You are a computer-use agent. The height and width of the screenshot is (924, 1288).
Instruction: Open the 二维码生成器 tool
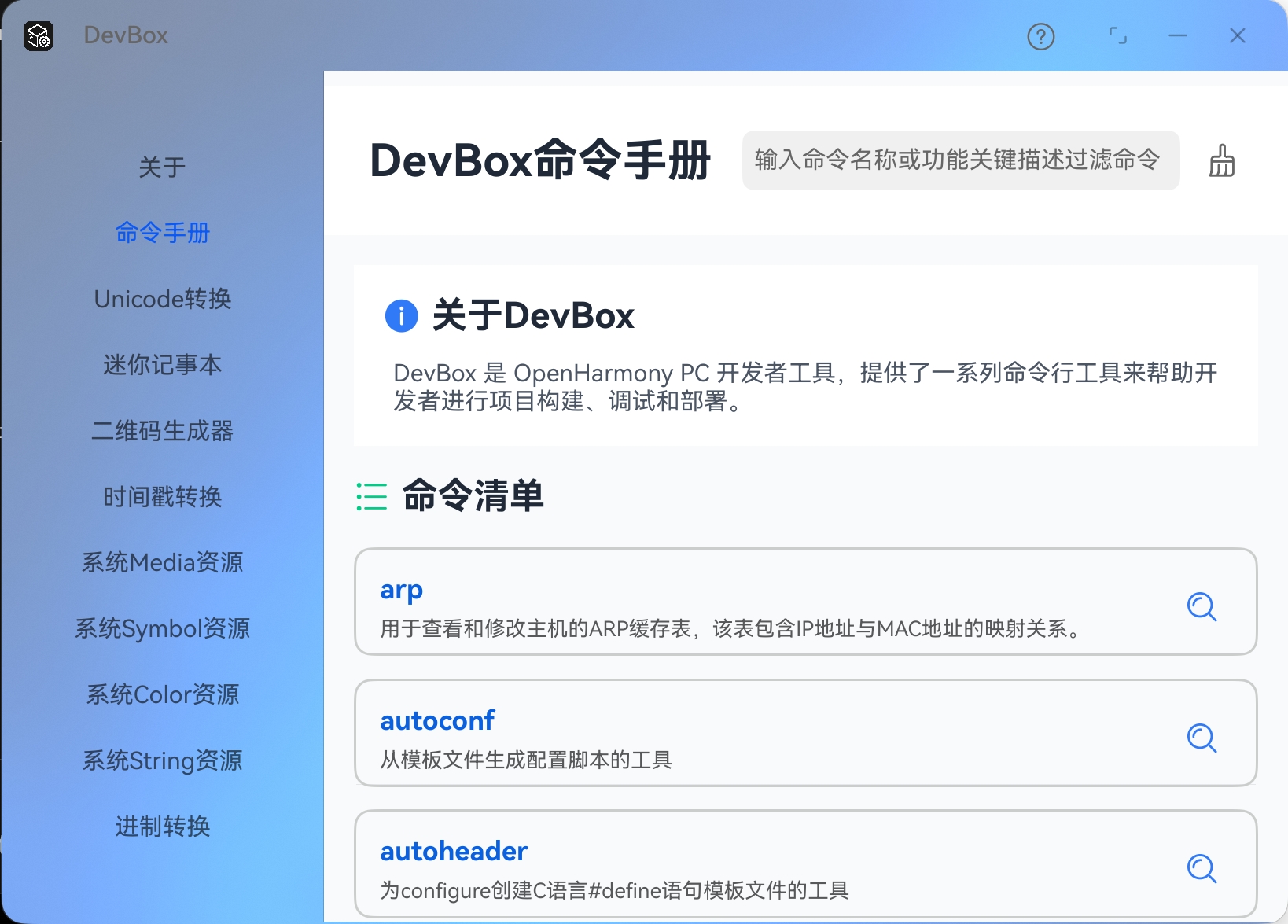162,430
